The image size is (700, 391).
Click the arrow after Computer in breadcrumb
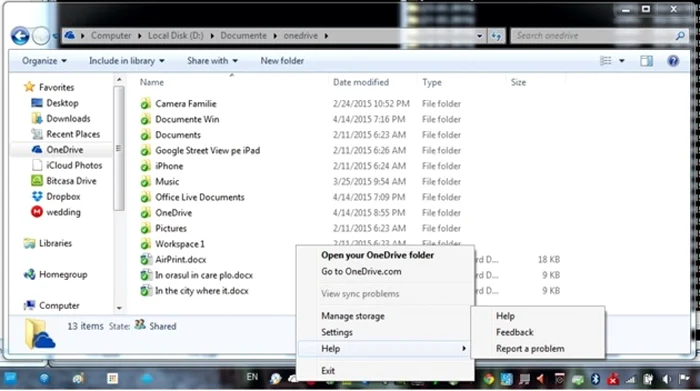[139, 36]
